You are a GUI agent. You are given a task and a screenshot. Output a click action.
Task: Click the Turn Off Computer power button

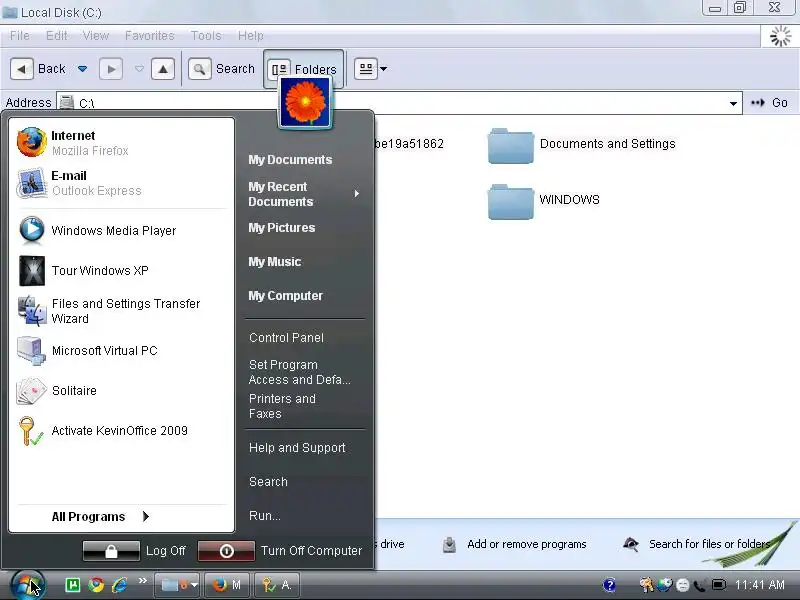coord(226,551)
